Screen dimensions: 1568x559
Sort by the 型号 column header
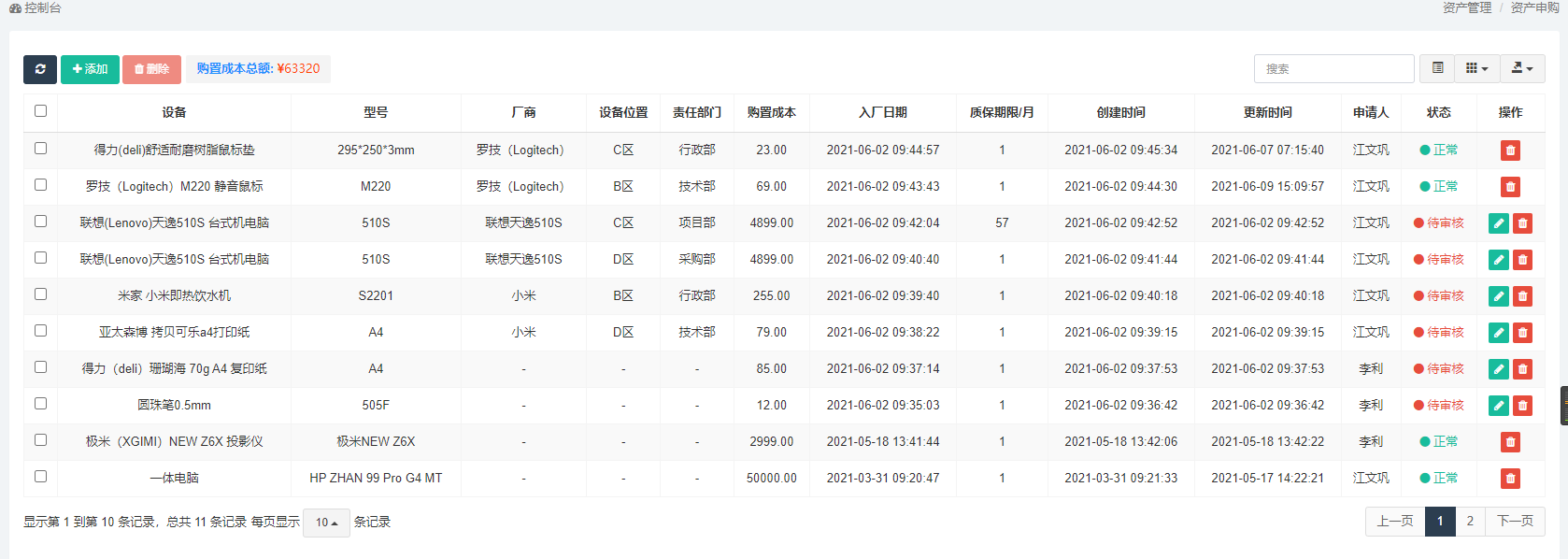coord(376,112)
